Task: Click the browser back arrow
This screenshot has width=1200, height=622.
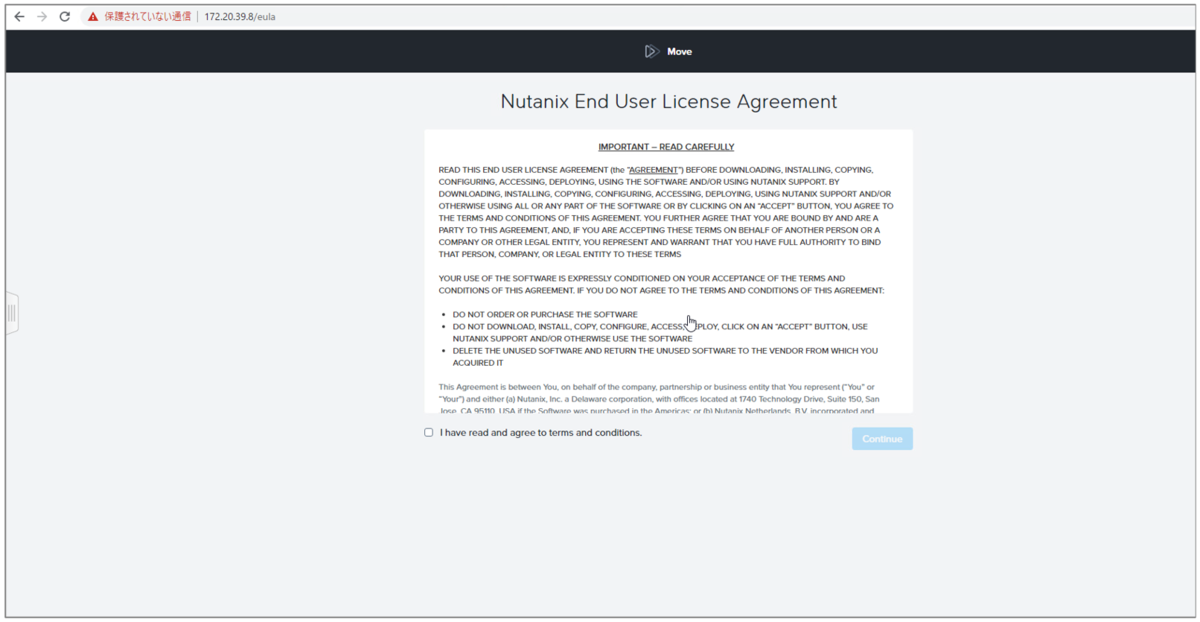Action: pos(18,17)
